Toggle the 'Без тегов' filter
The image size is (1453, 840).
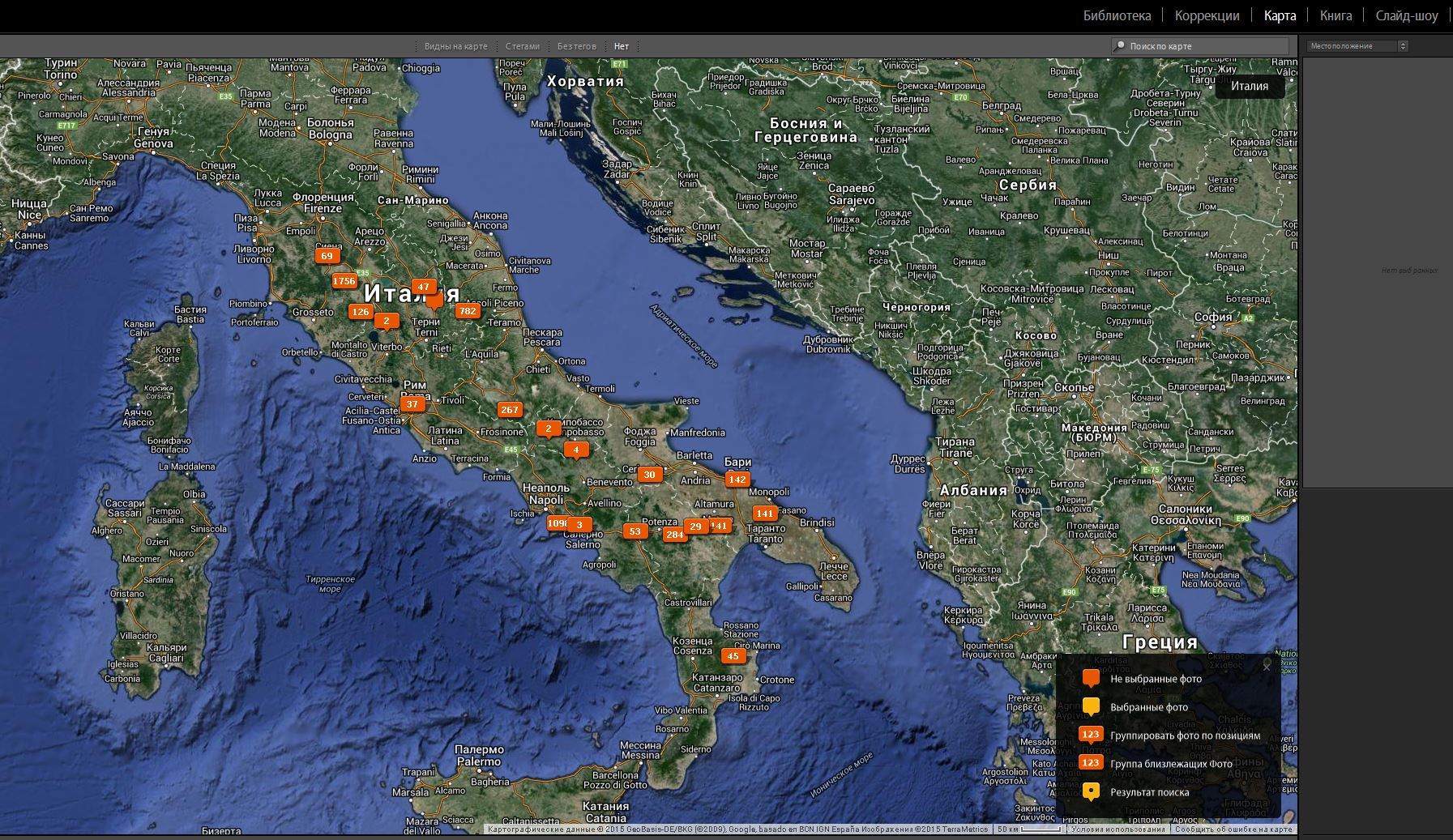[577, 46]
